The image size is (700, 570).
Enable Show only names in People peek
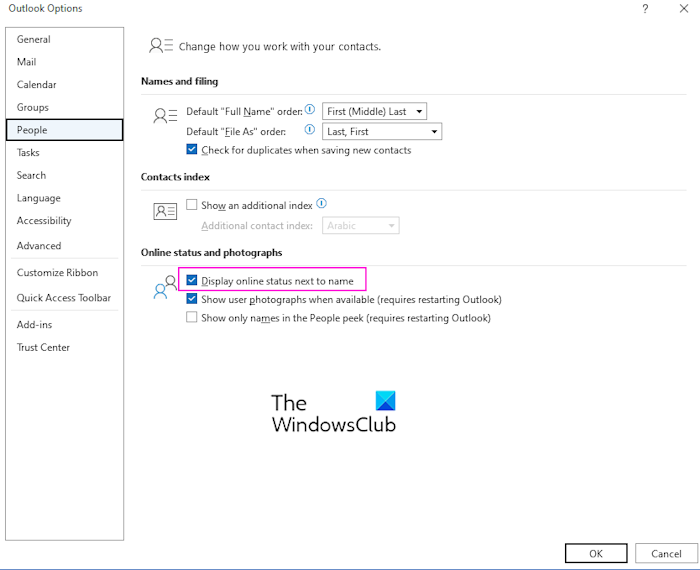(192, 317)
